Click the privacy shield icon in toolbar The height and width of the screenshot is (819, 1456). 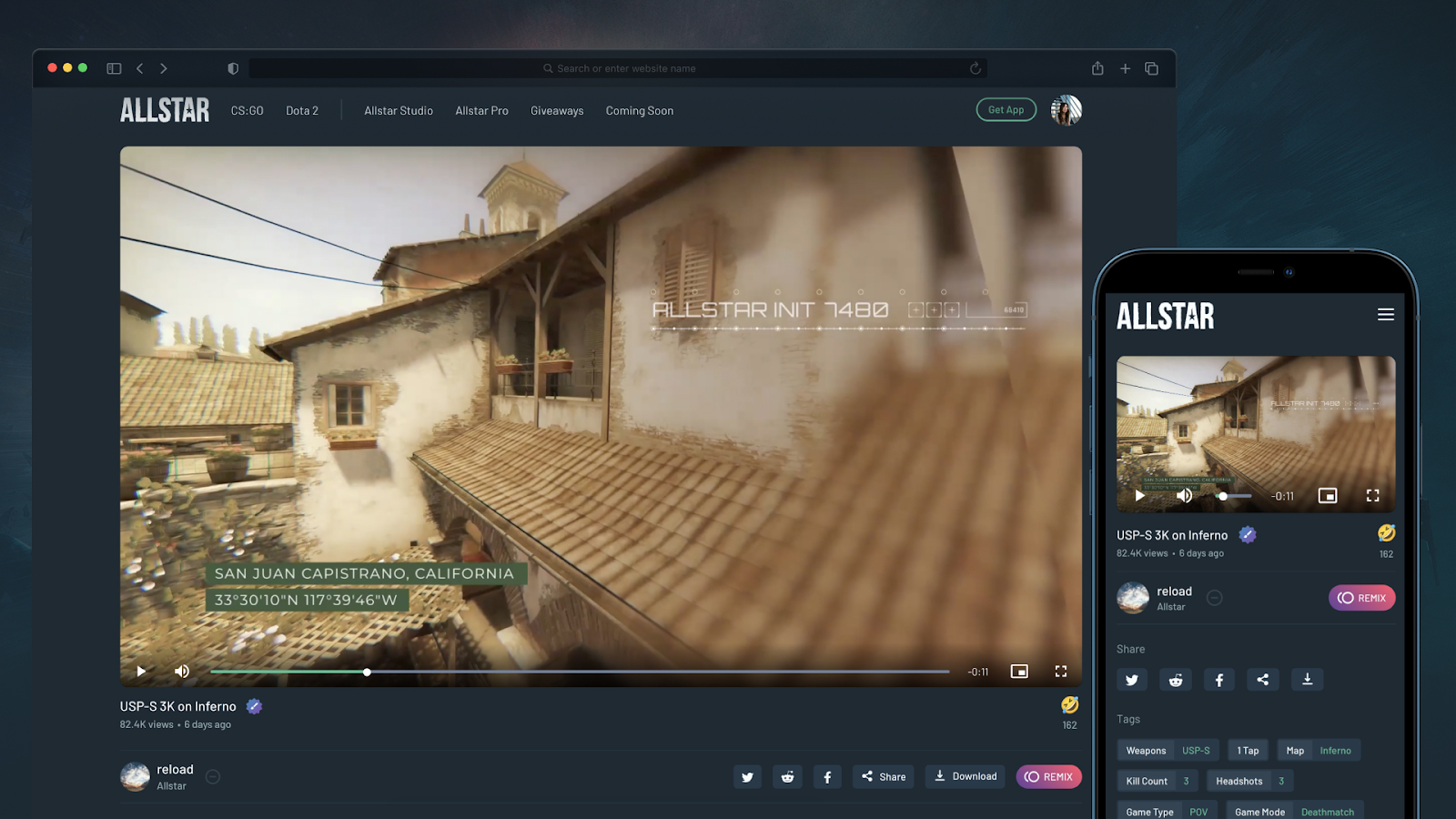click(x=233, y=68)
